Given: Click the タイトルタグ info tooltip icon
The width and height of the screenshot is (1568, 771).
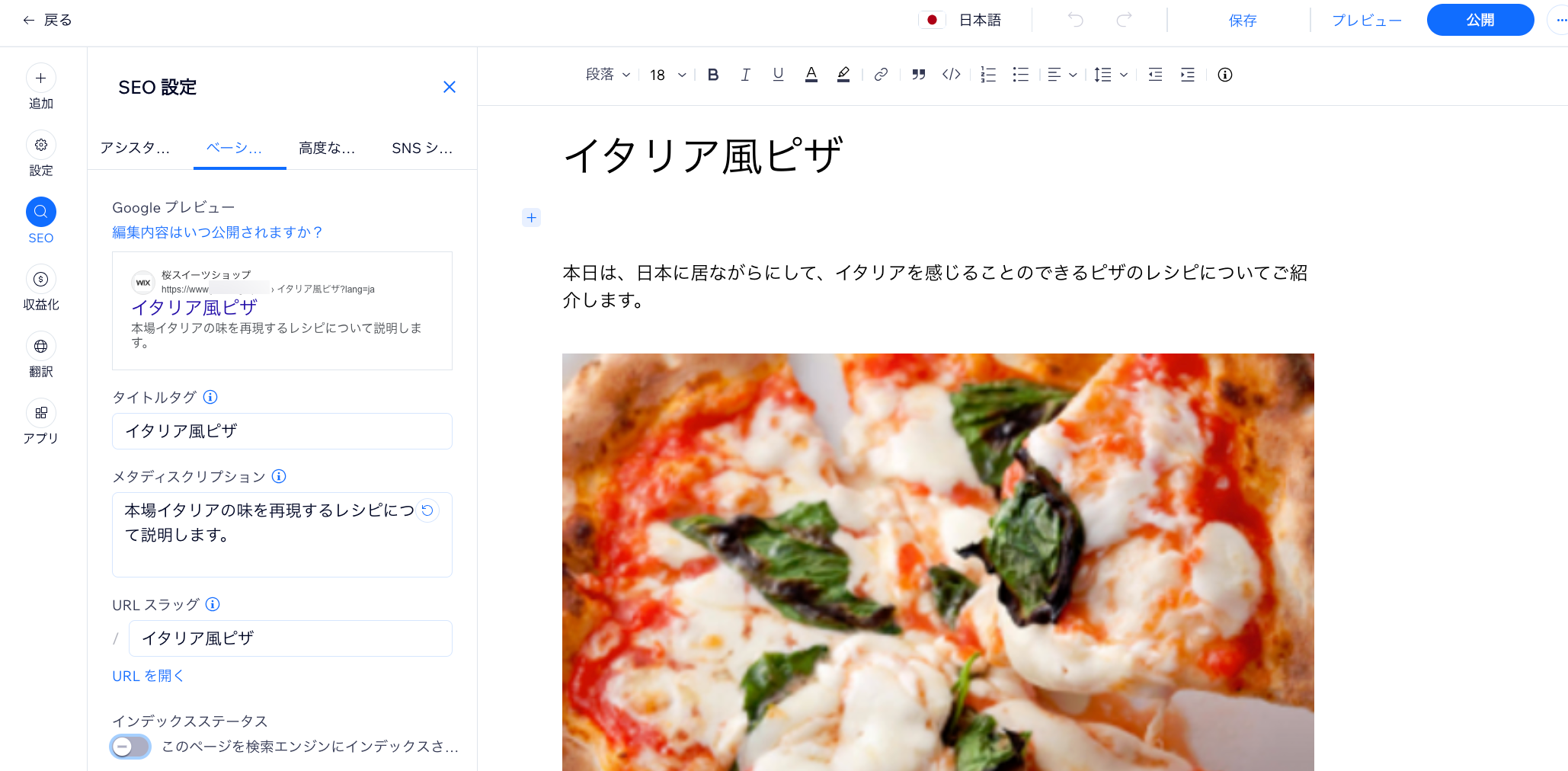Looking at the screenshot, I should 211,397.
